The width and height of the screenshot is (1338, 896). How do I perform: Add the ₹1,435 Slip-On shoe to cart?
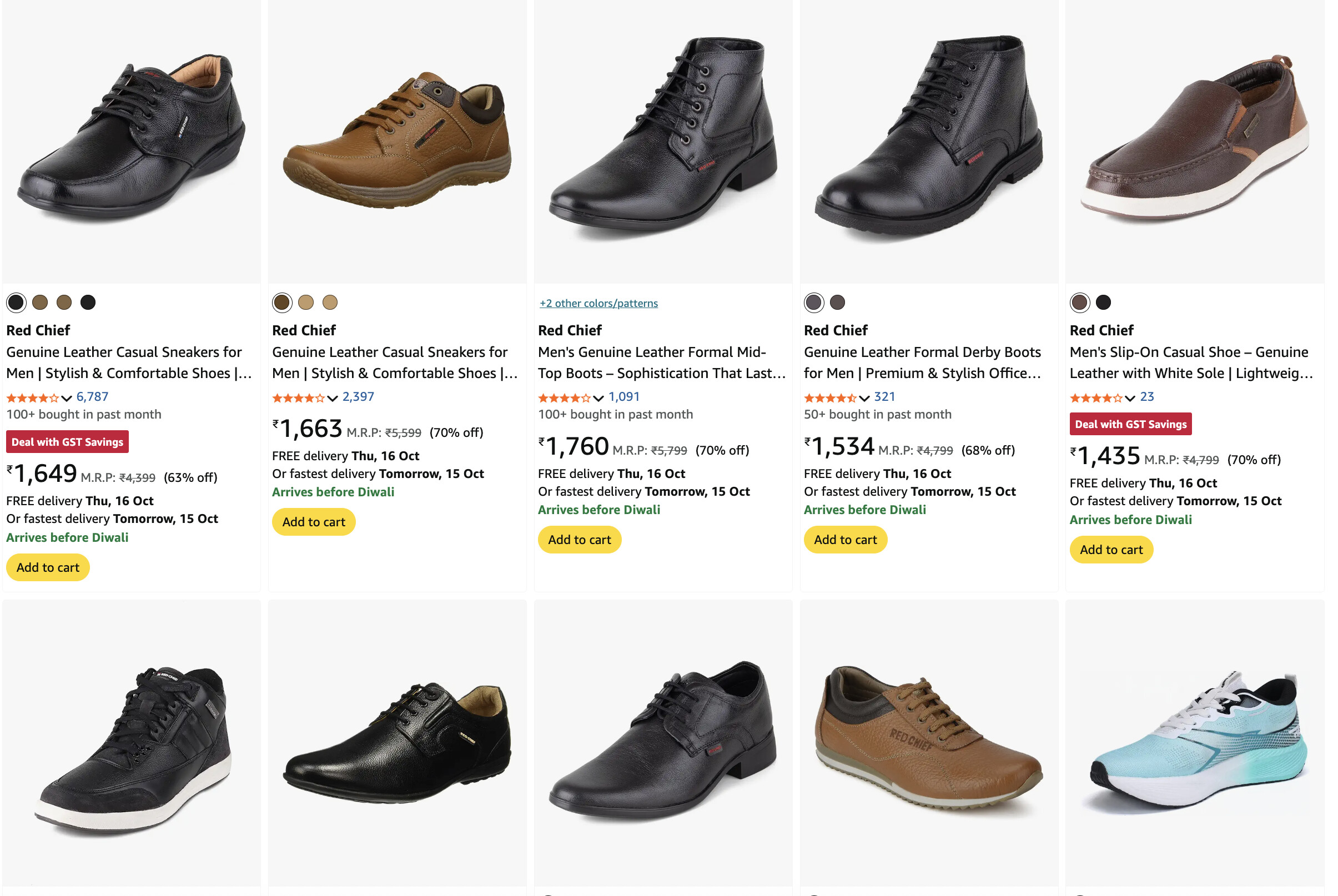[x=1110, y=549]
